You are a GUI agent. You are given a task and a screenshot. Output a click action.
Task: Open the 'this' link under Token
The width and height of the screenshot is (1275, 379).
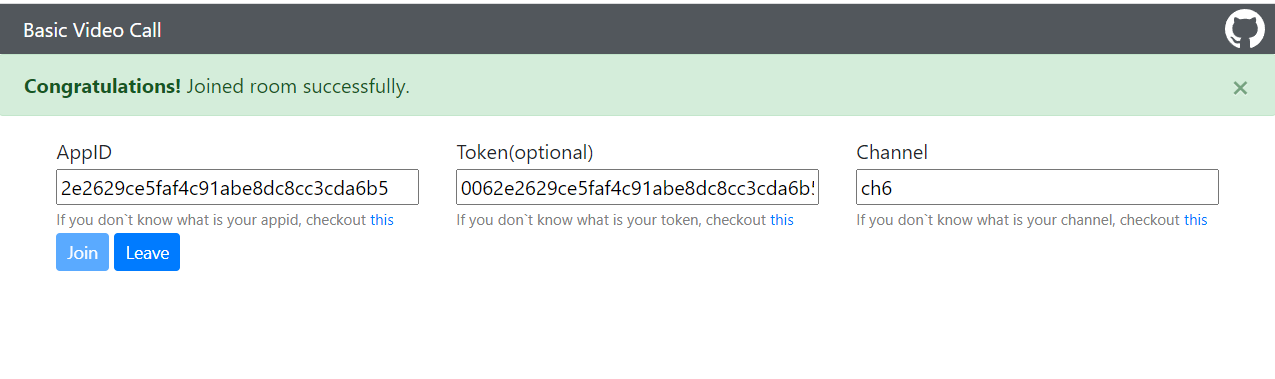pyautogui.click(x=782, y=220)
